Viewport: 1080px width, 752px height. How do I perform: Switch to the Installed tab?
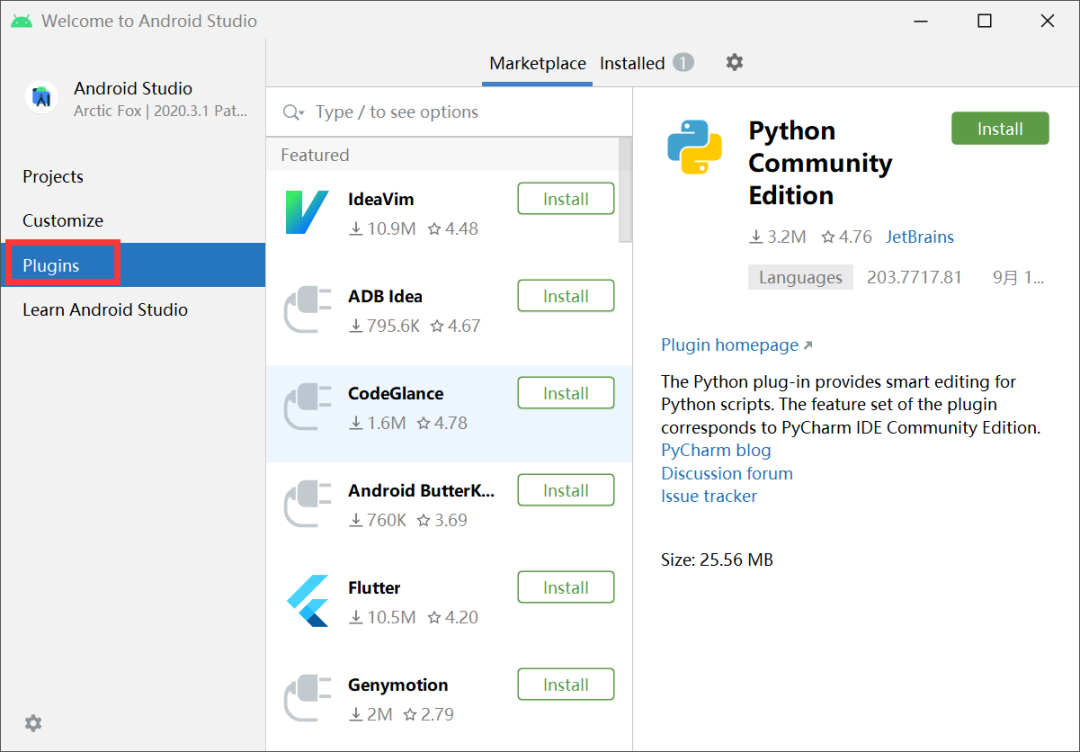[632, 63]
